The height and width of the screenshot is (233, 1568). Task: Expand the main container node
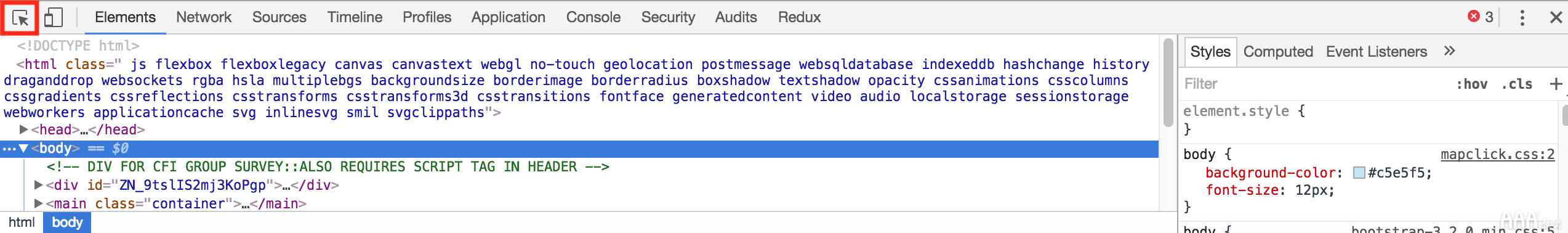(x=38, y=203)
